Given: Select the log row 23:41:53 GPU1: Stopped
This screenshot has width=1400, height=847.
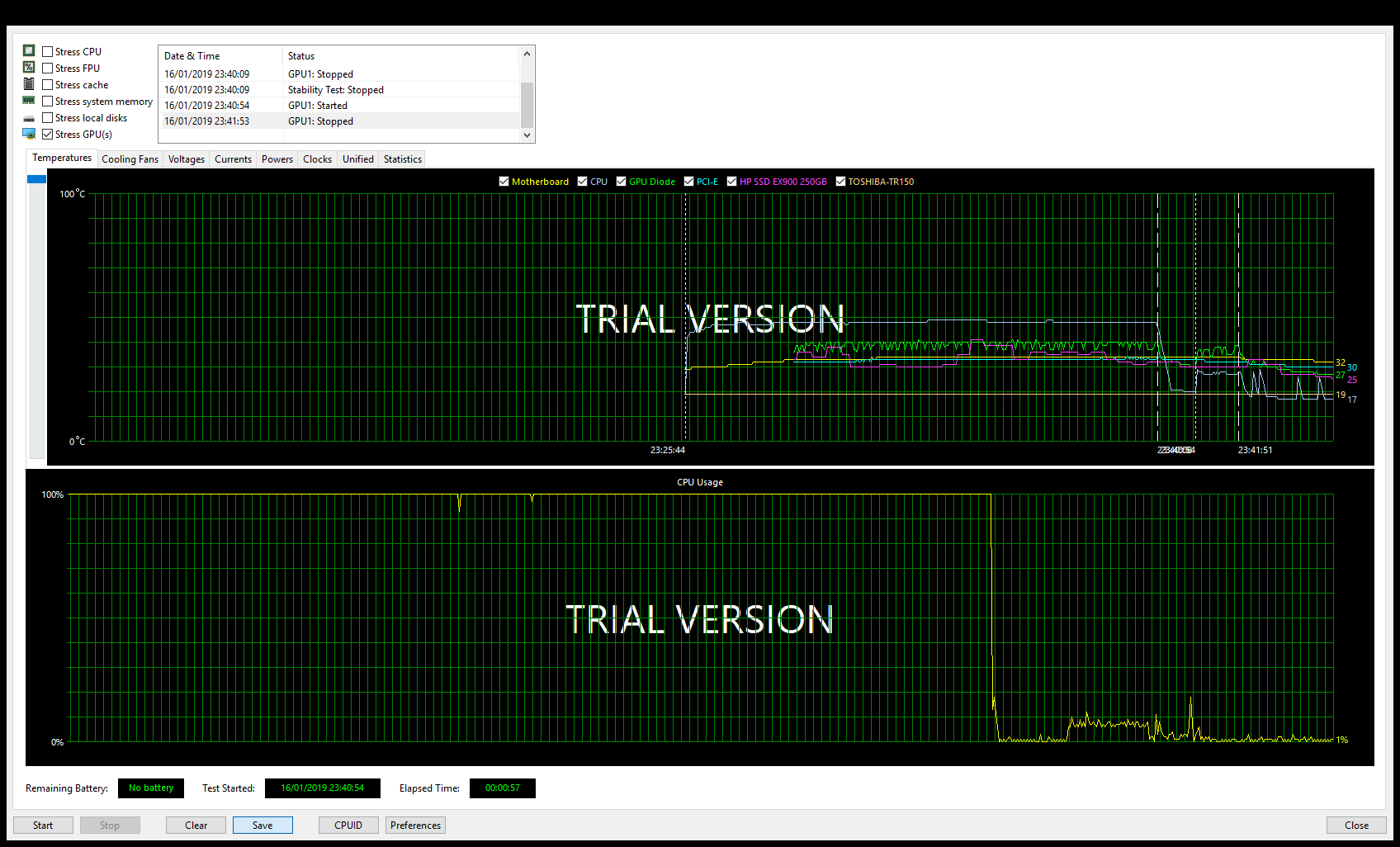Looking at the screenshot, I should [x=339, y=121].
